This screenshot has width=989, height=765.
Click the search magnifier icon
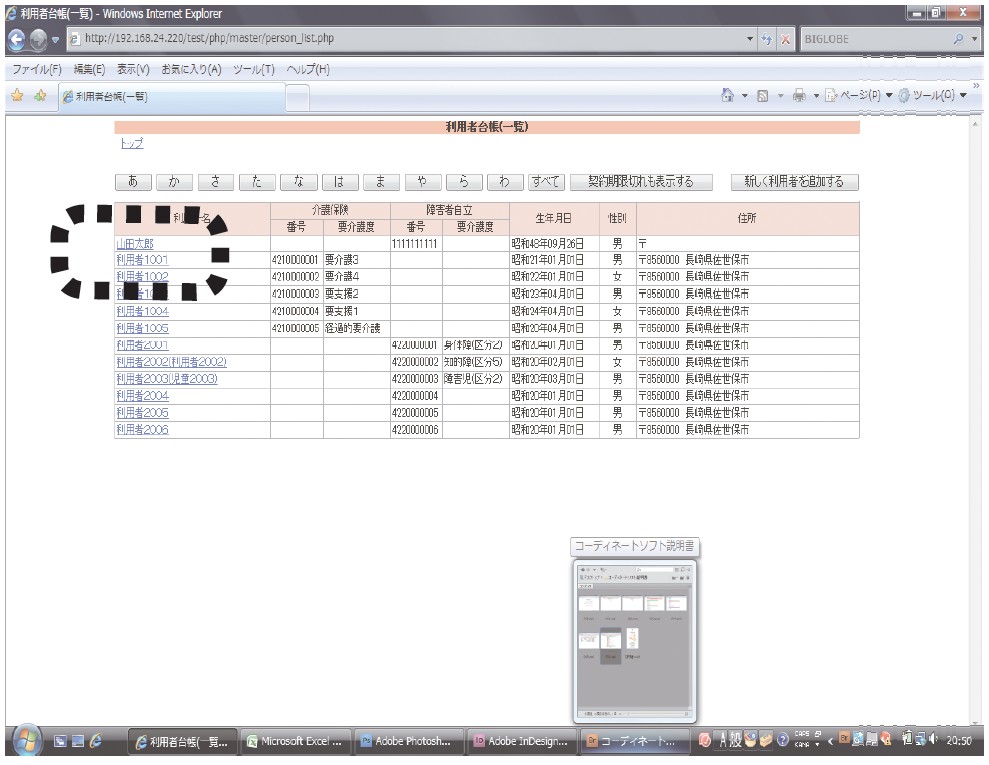tap(959, 39)
